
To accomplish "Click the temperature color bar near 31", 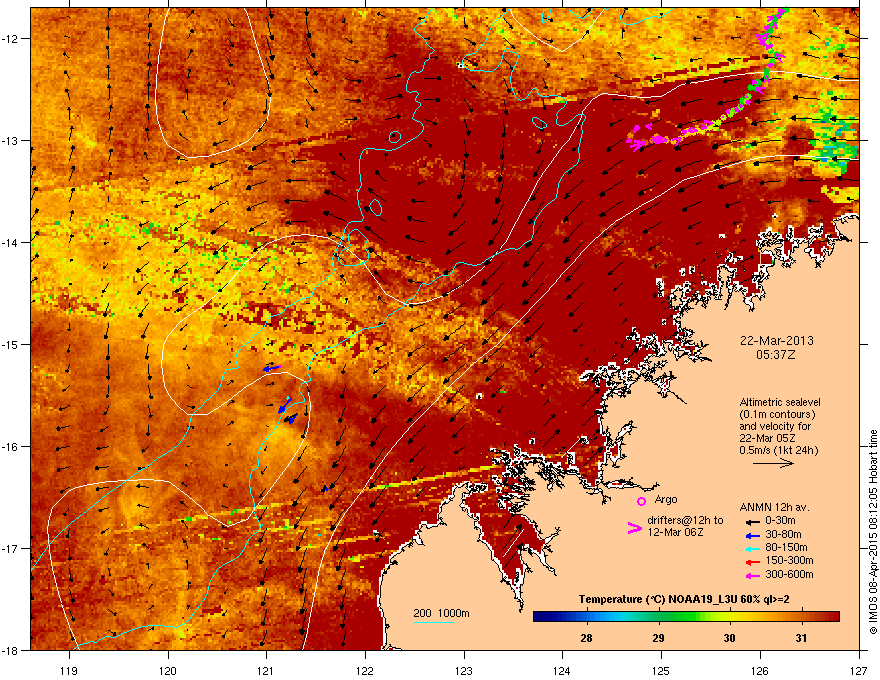I will click(801, 617).
